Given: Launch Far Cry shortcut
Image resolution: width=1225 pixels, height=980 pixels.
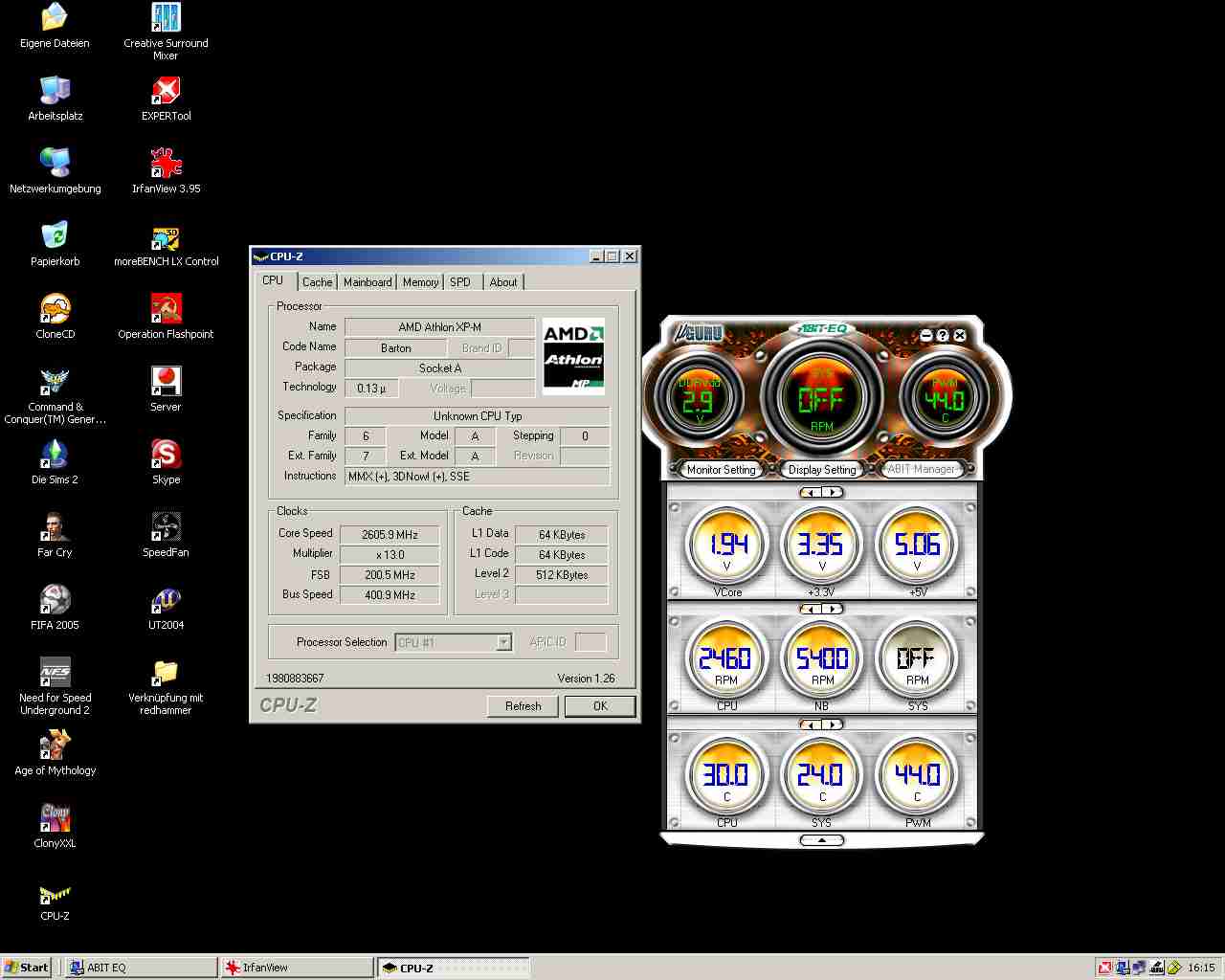Looking at the screenshot, I should point(55,535).
